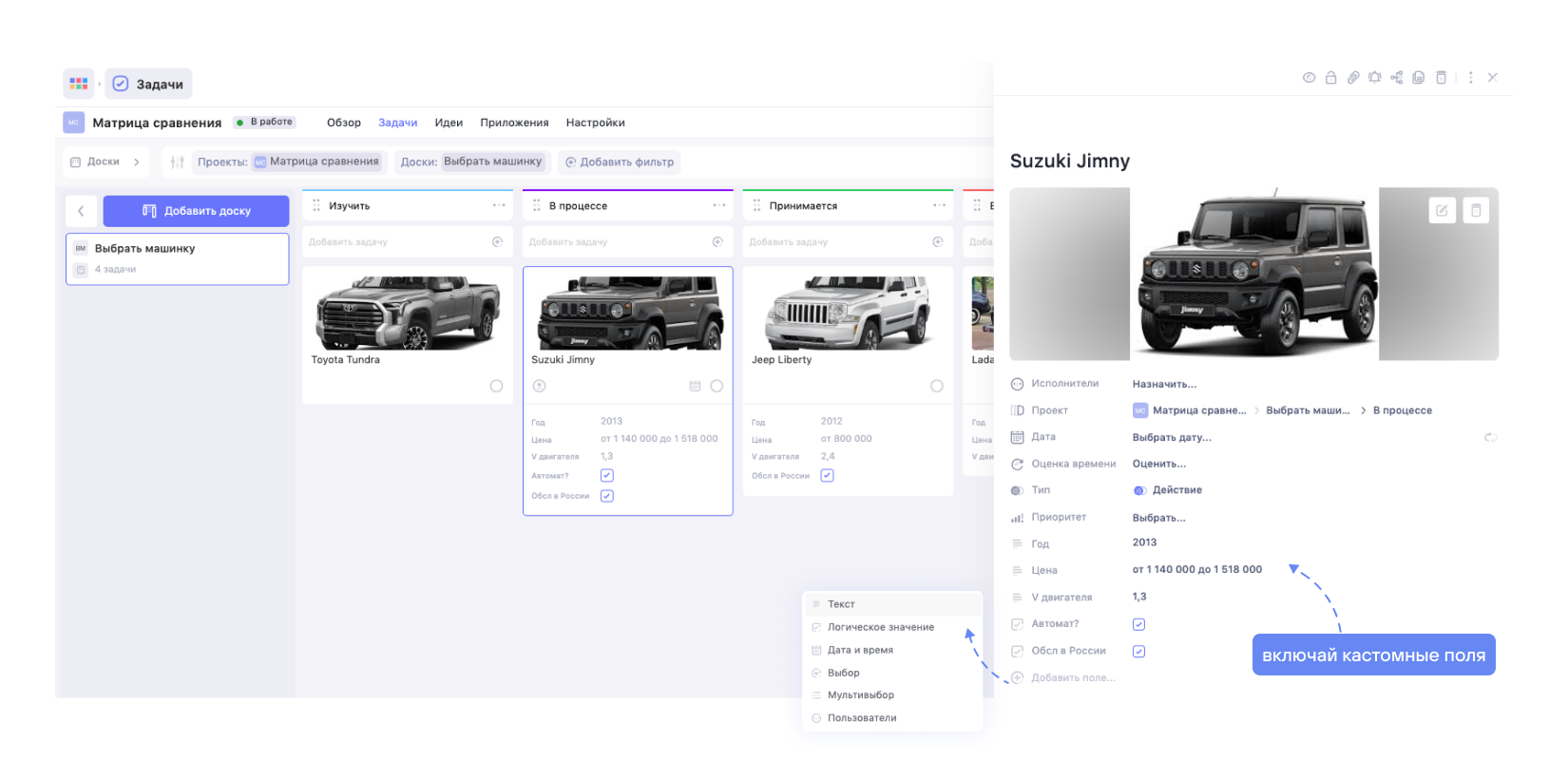Select Пользователи field type
This screenshot has width=1568, height=760.
point(892,718)
